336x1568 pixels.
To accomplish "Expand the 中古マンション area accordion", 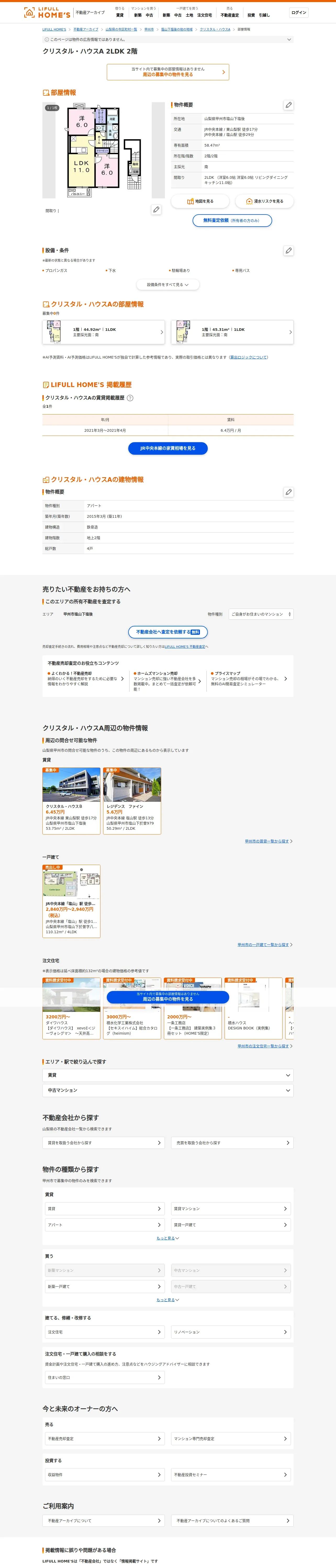I will click(x=168, y=1091).
